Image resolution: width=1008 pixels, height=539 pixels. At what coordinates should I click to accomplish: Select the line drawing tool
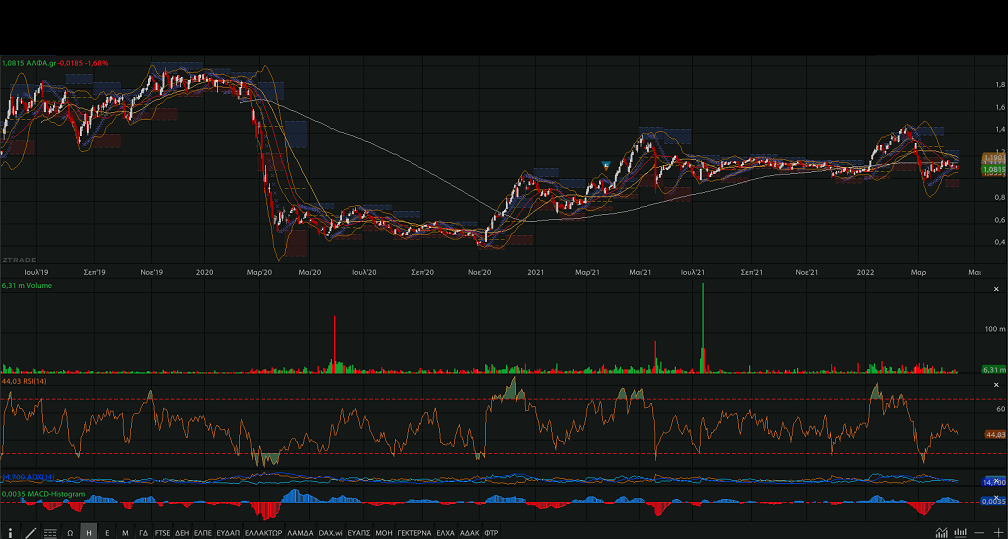tap(30, 533)
